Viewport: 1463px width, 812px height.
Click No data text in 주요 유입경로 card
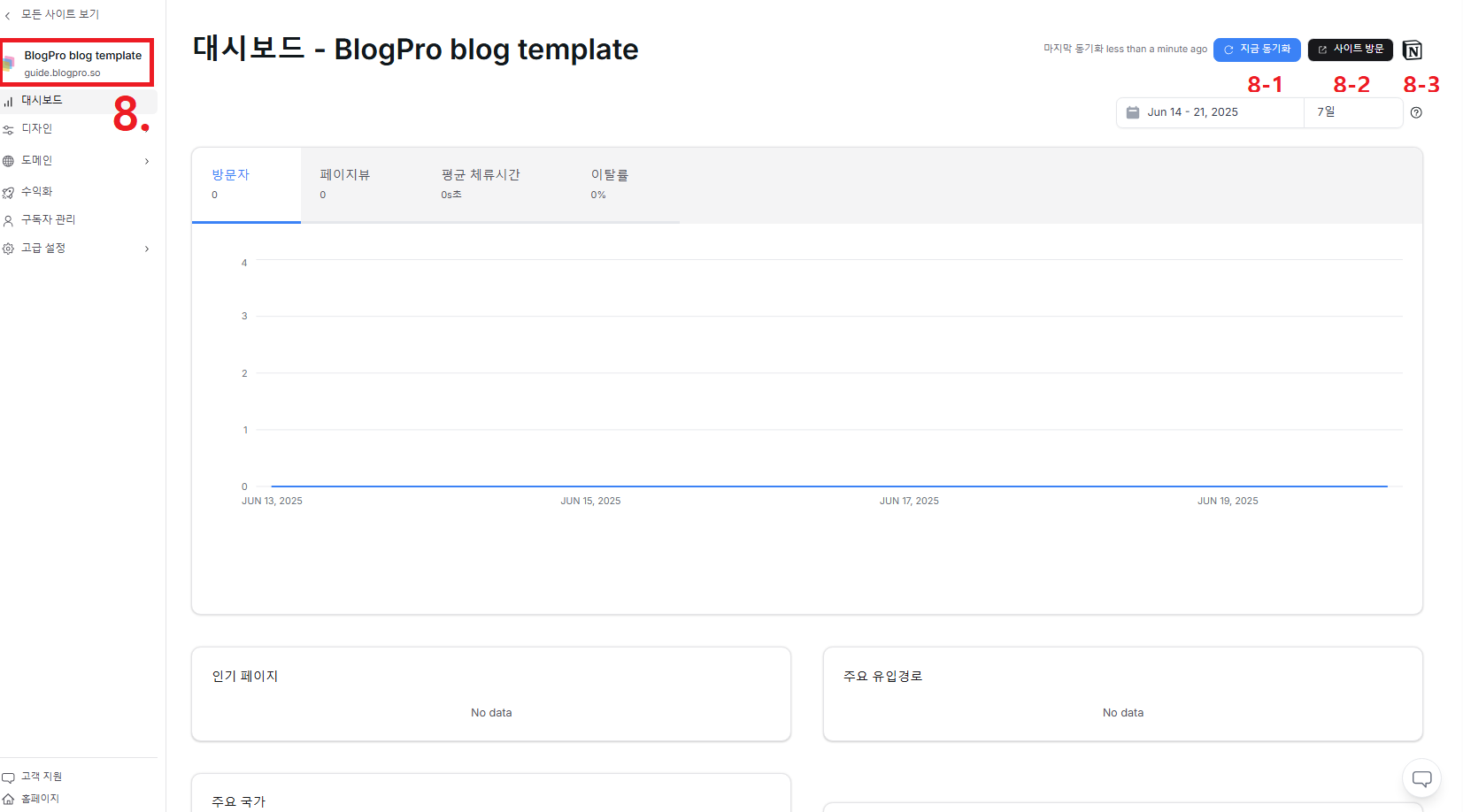tap(1123, 713)
